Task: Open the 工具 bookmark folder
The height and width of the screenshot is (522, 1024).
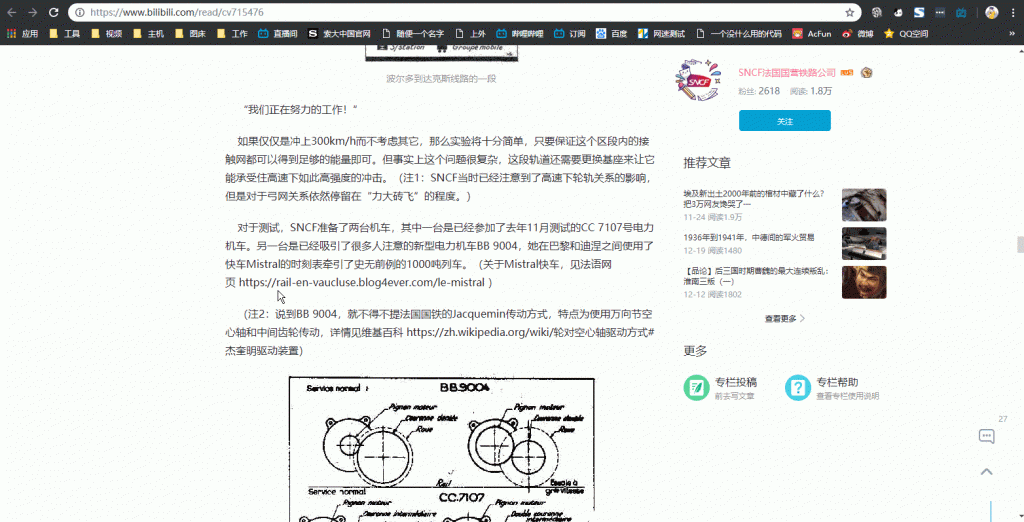Action: (65, 33)
